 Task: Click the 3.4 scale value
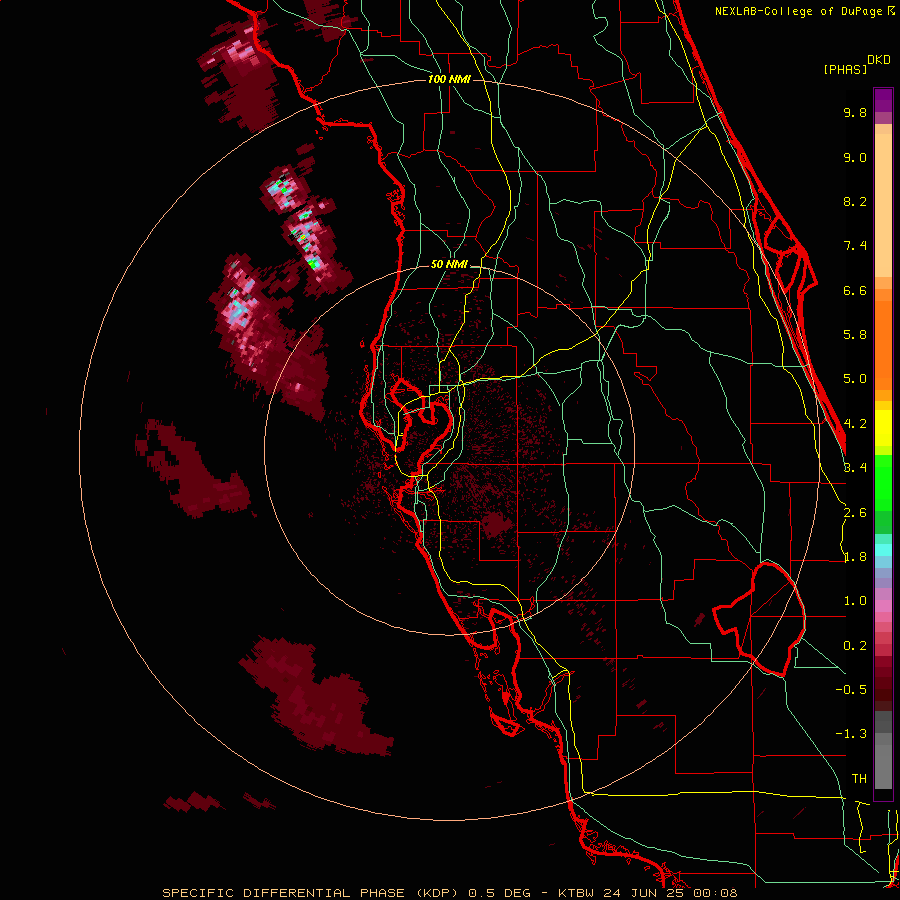855,468
